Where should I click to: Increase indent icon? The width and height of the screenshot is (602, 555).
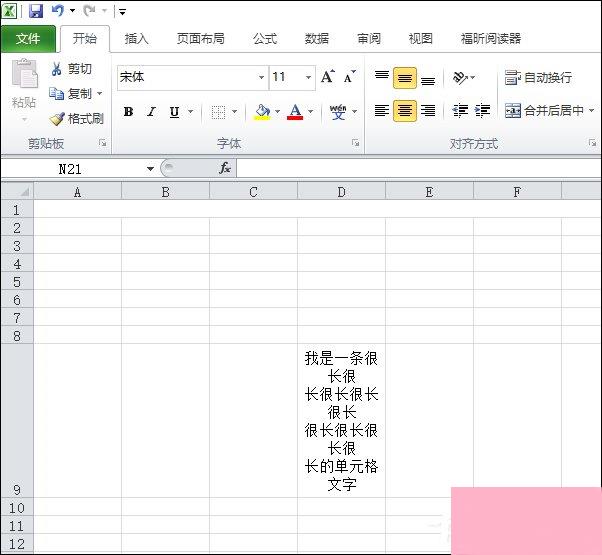point(482,111)
